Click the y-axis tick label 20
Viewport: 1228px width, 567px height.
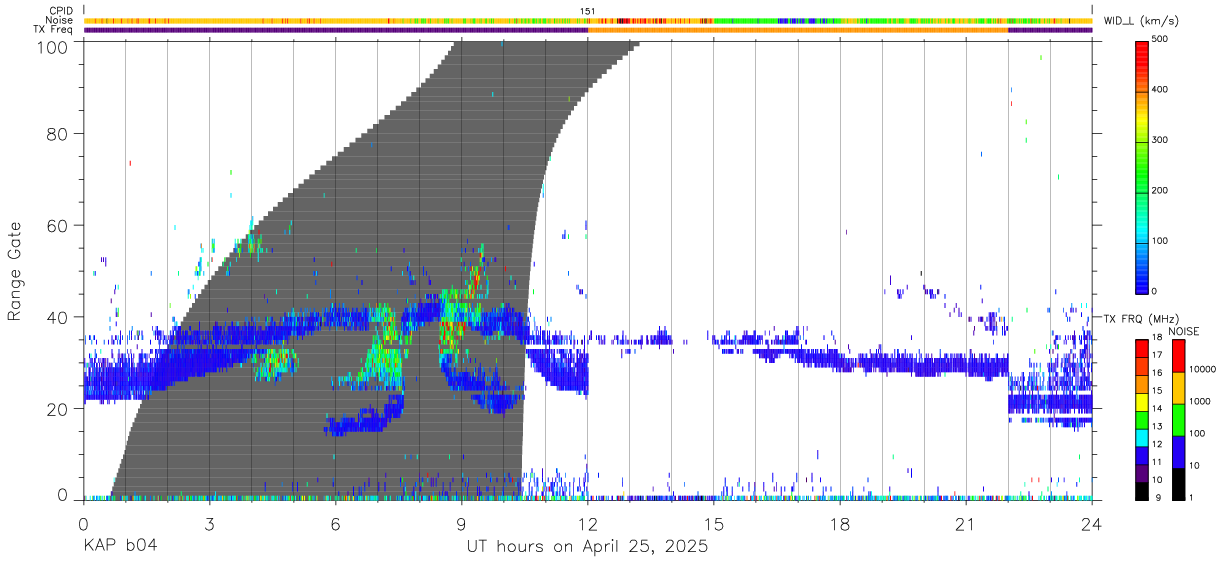point(58,409)
